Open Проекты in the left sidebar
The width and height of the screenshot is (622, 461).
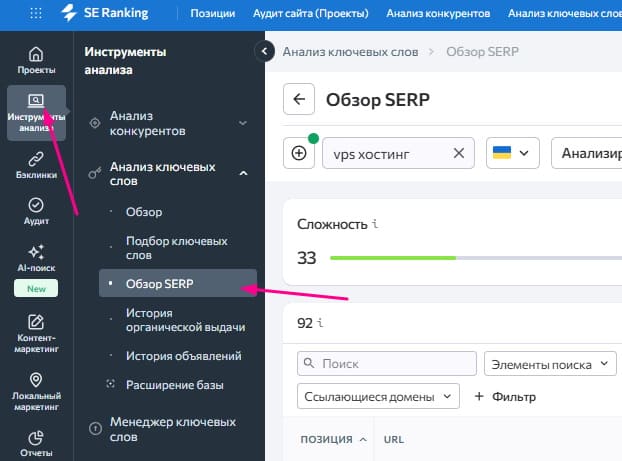pos(36,60)
